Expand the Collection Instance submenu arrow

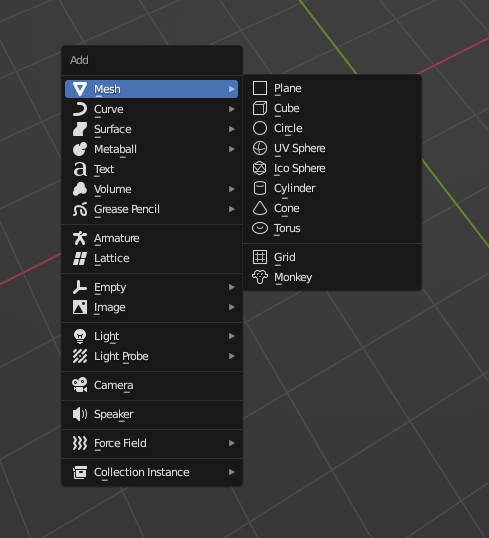(x=232, y=472)
